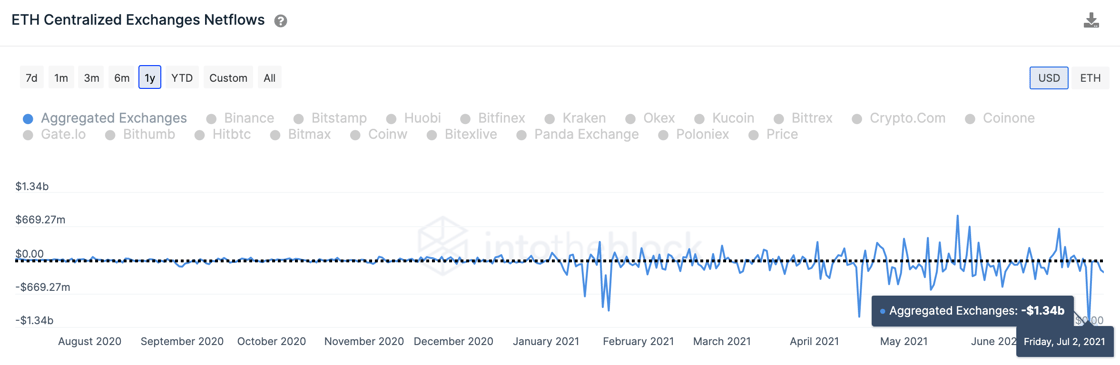Click the download chart icon

(1091, 20)
